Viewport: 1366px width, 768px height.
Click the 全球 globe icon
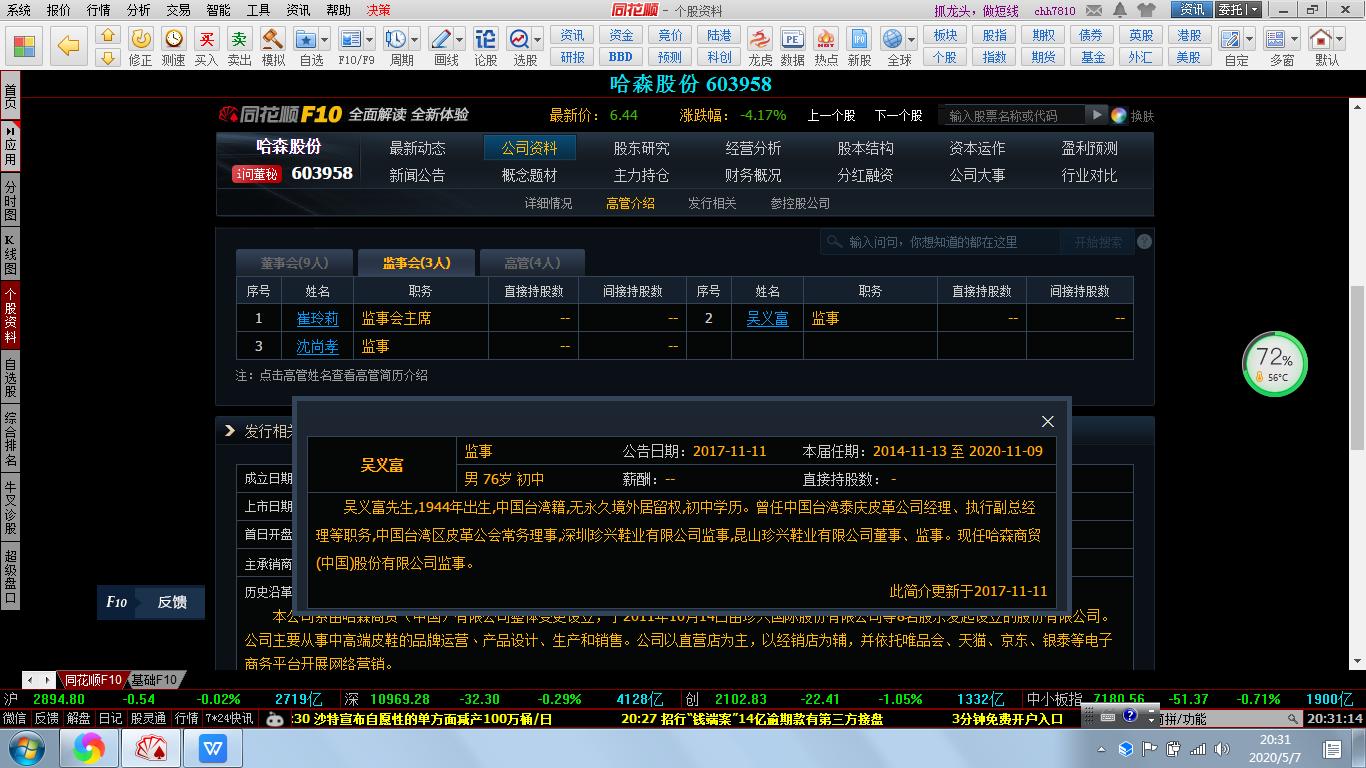tap(892, 39)
